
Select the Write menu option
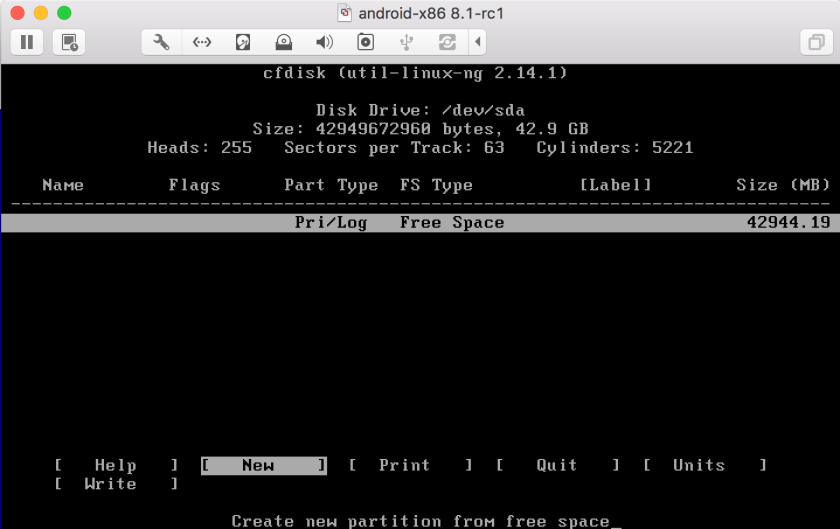116,484
